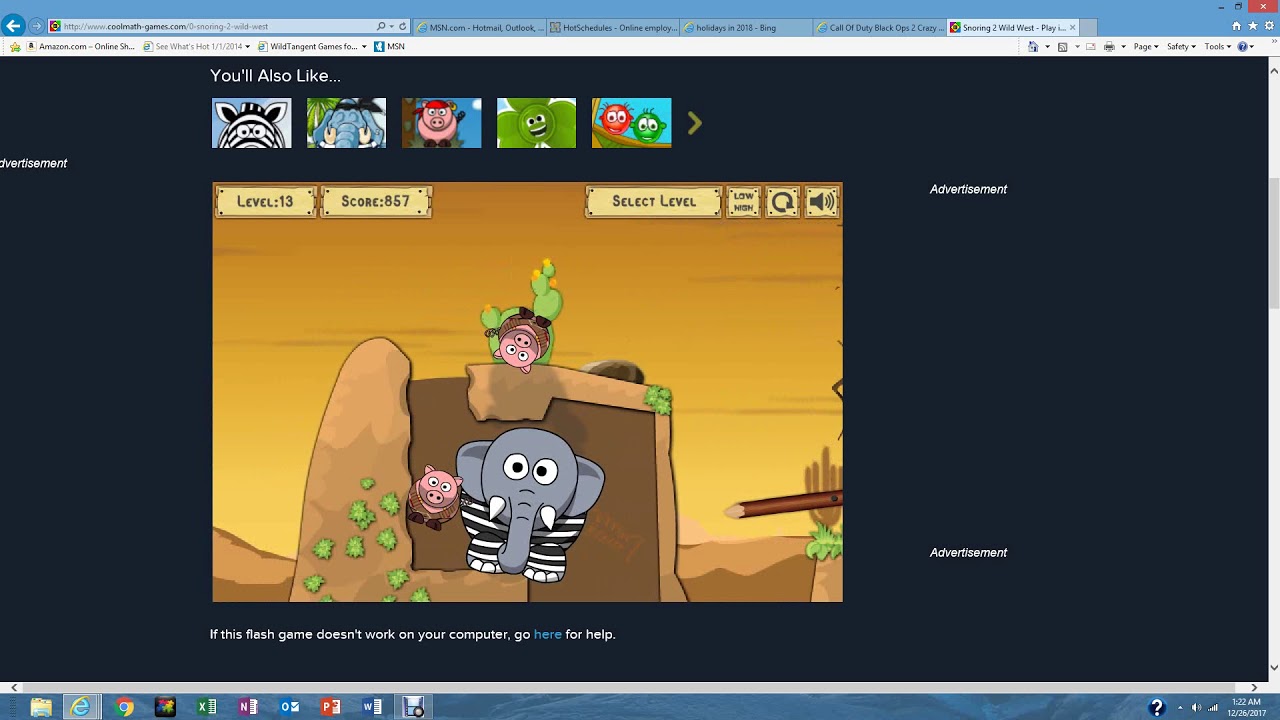
Task: Launch Google Chrome from the taskbar
Action: pos(124,707)
